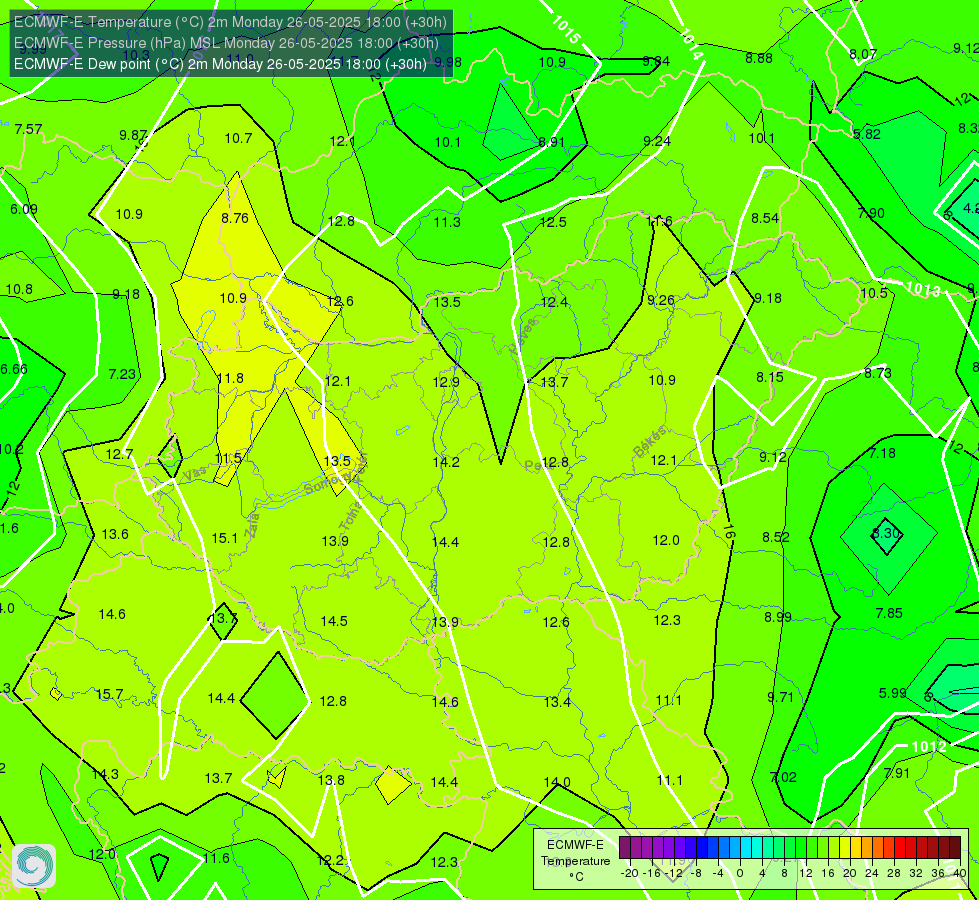Click the 5.99 temperature value
The height and width of the screenshot is (900, 979).
tap(893, 693)
